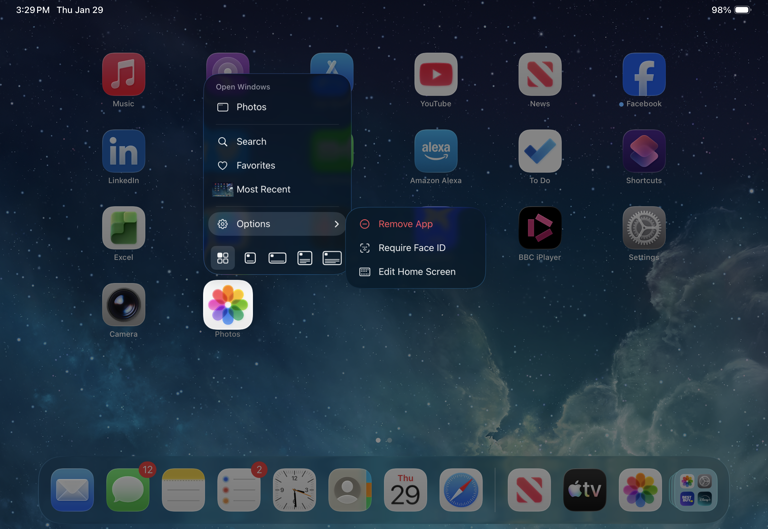Tap the 3:29 PM time in status bar
The height and width of the screenshot is (529, 768).
click(33, 10)
